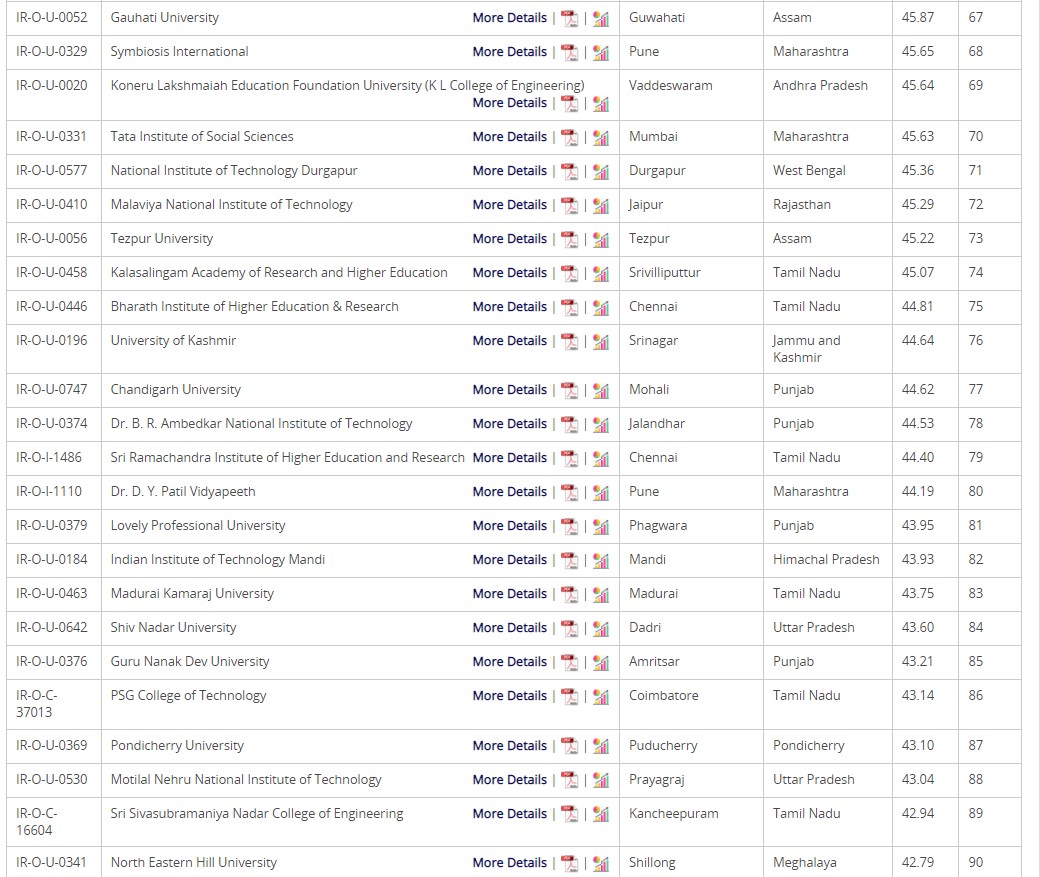Open More Details for Kalasalingam Academy
Image resolution: width=1040 pixels, height=877 pixels.
tap(509, 273)
